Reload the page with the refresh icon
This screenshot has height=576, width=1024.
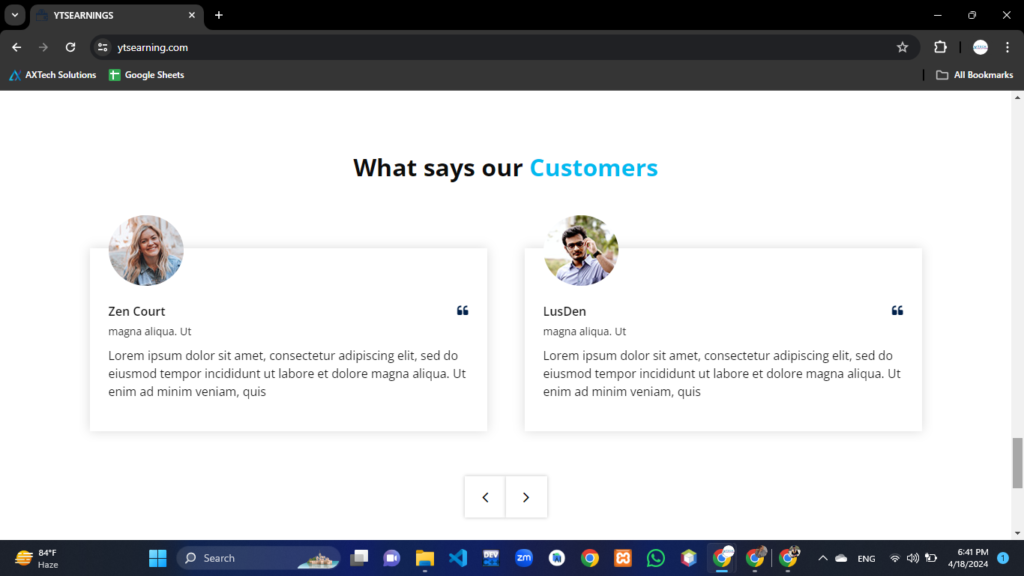click(70, 47)
